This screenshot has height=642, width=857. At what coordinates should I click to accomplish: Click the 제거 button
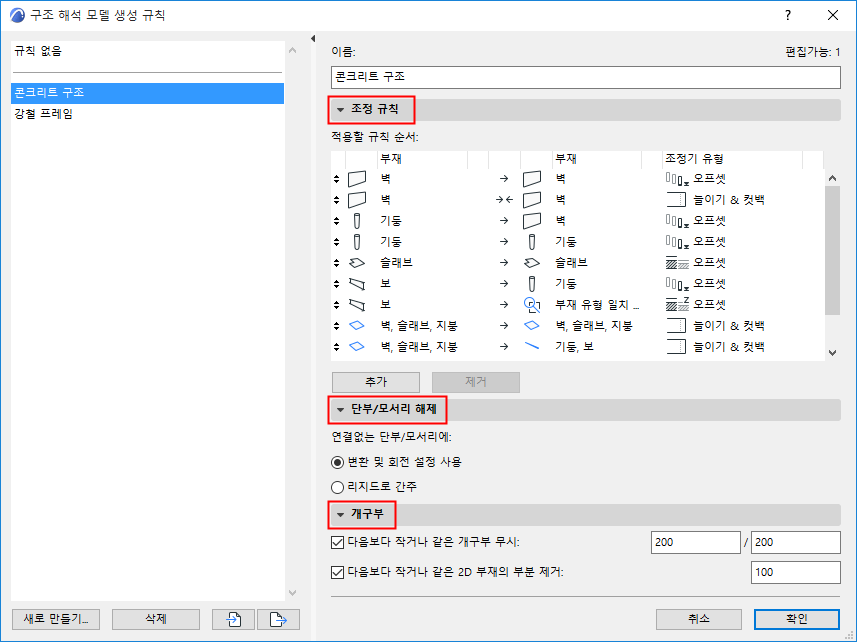pos(476,382)
